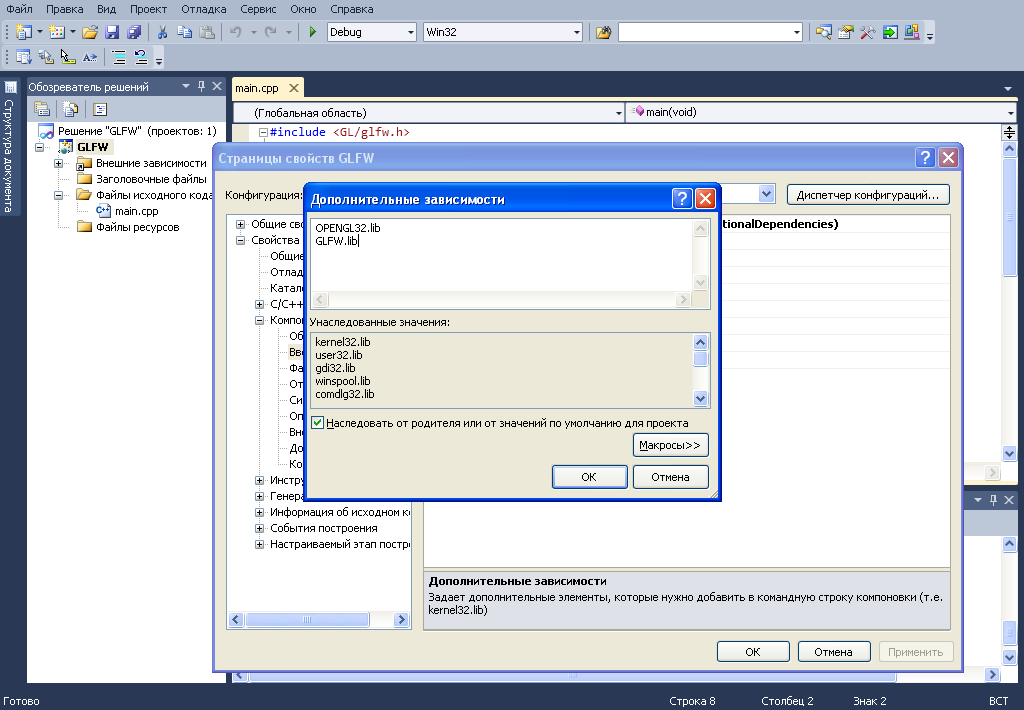Click the Open File folder icon

90,32
